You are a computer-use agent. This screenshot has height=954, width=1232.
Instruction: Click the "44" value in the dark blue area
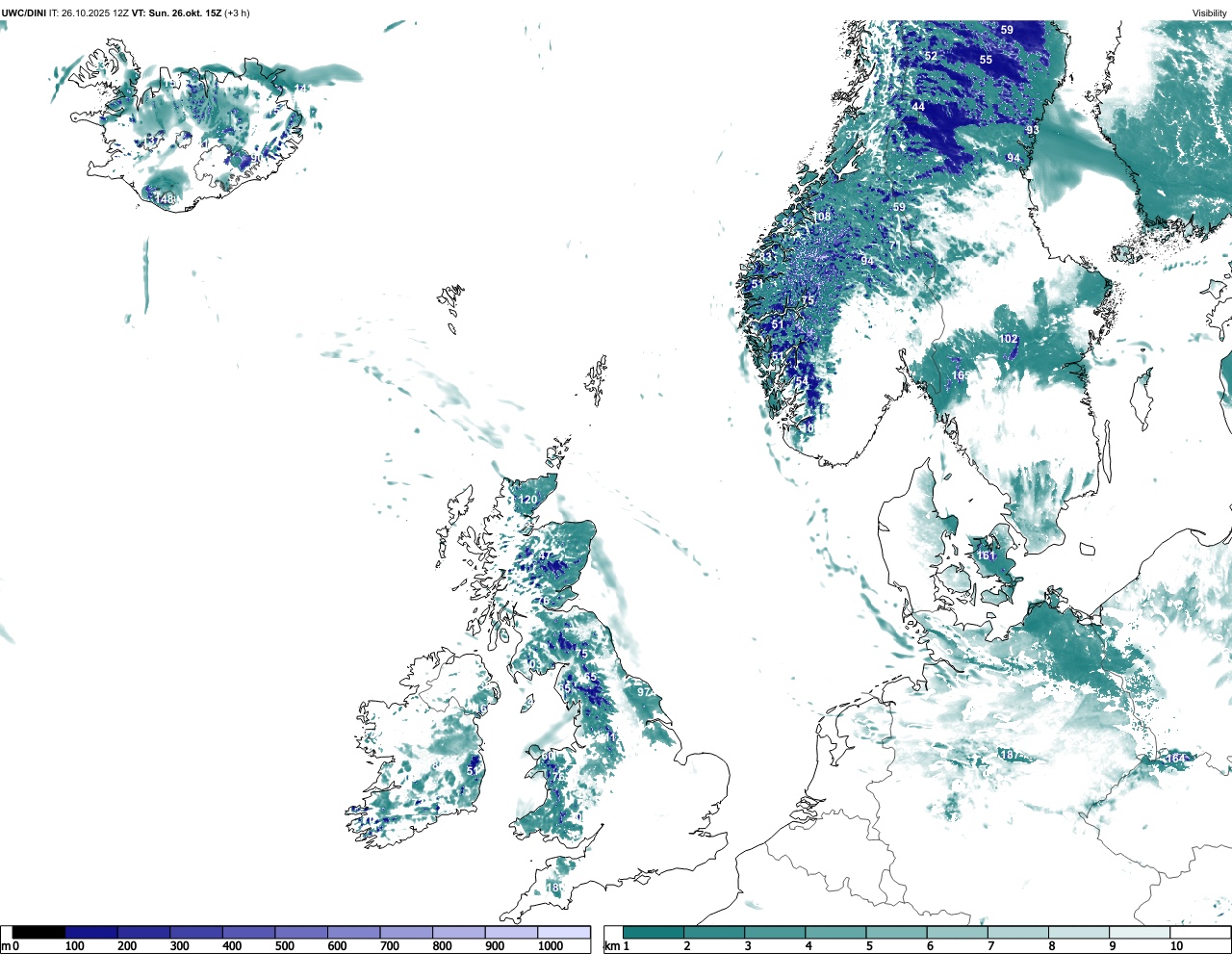tap(918, 107)
